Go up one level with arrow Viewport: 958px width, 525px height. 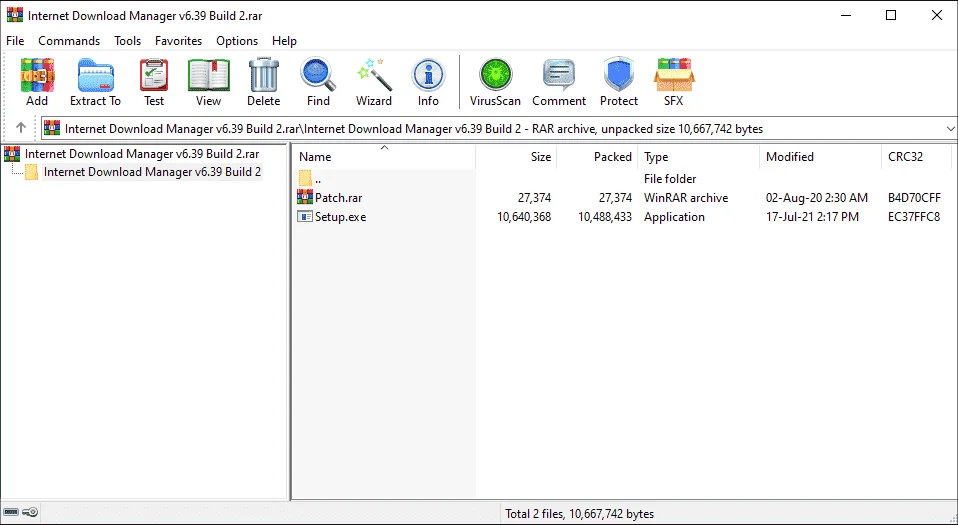(x=21, y=128)
